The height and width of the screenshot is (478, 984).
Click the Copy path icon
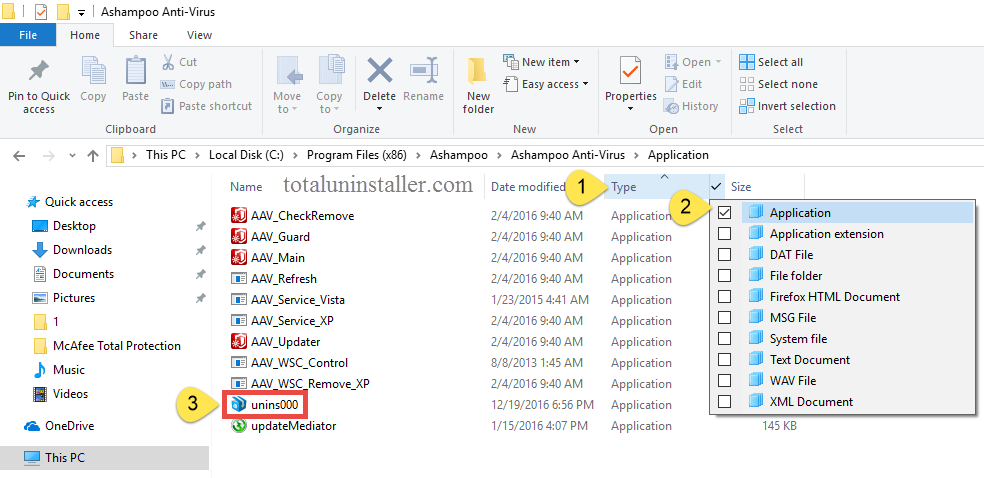168,84
